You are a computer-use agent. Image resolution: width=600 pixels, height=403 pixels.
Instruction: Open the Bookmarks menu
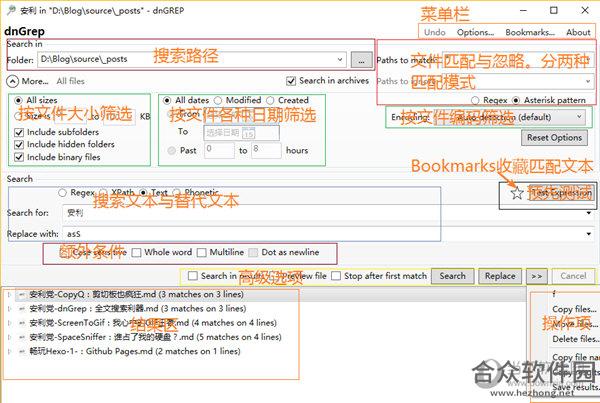[530, 32]
